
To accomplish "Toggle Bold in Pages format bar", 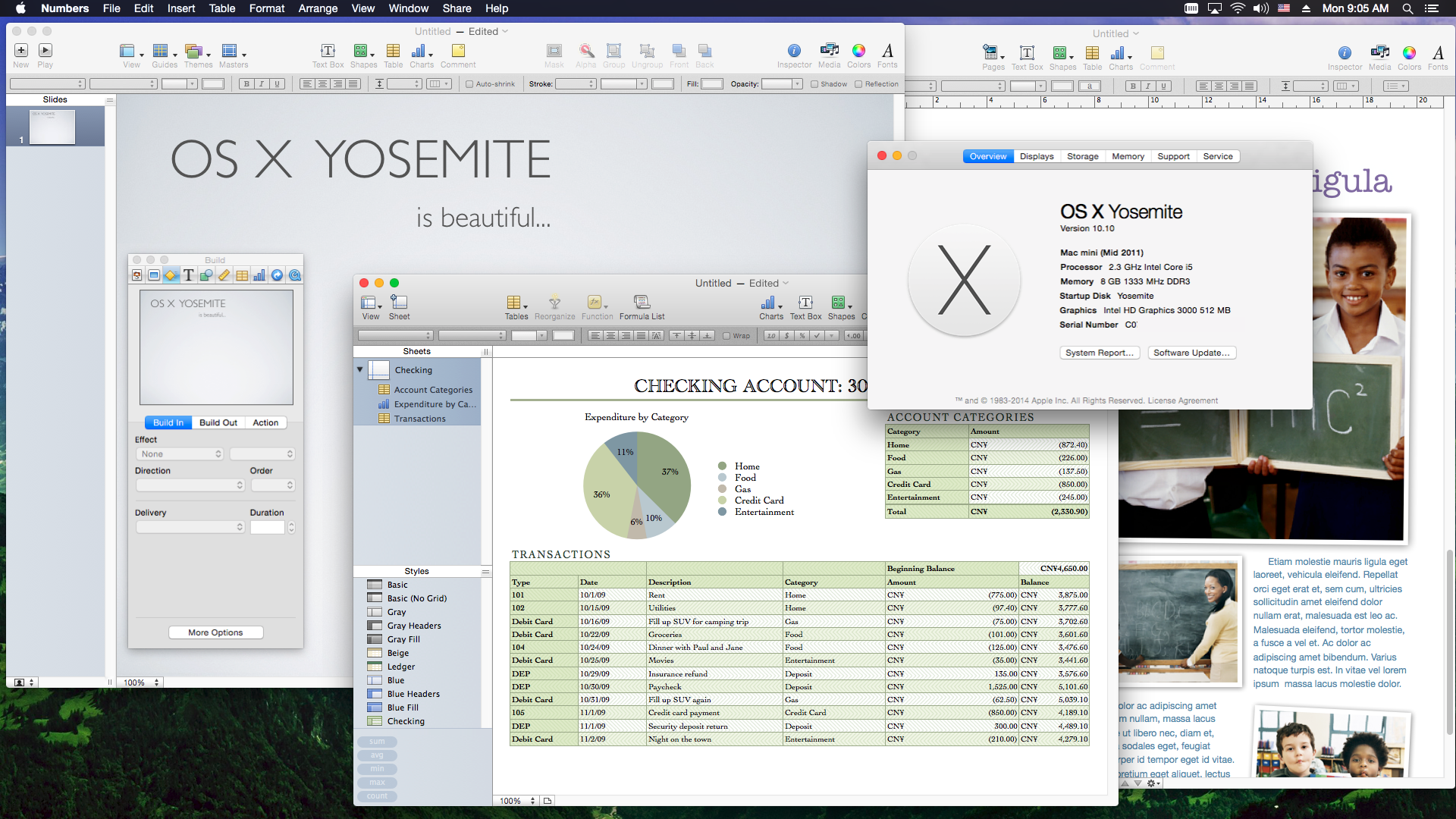I will [1133, 86].
